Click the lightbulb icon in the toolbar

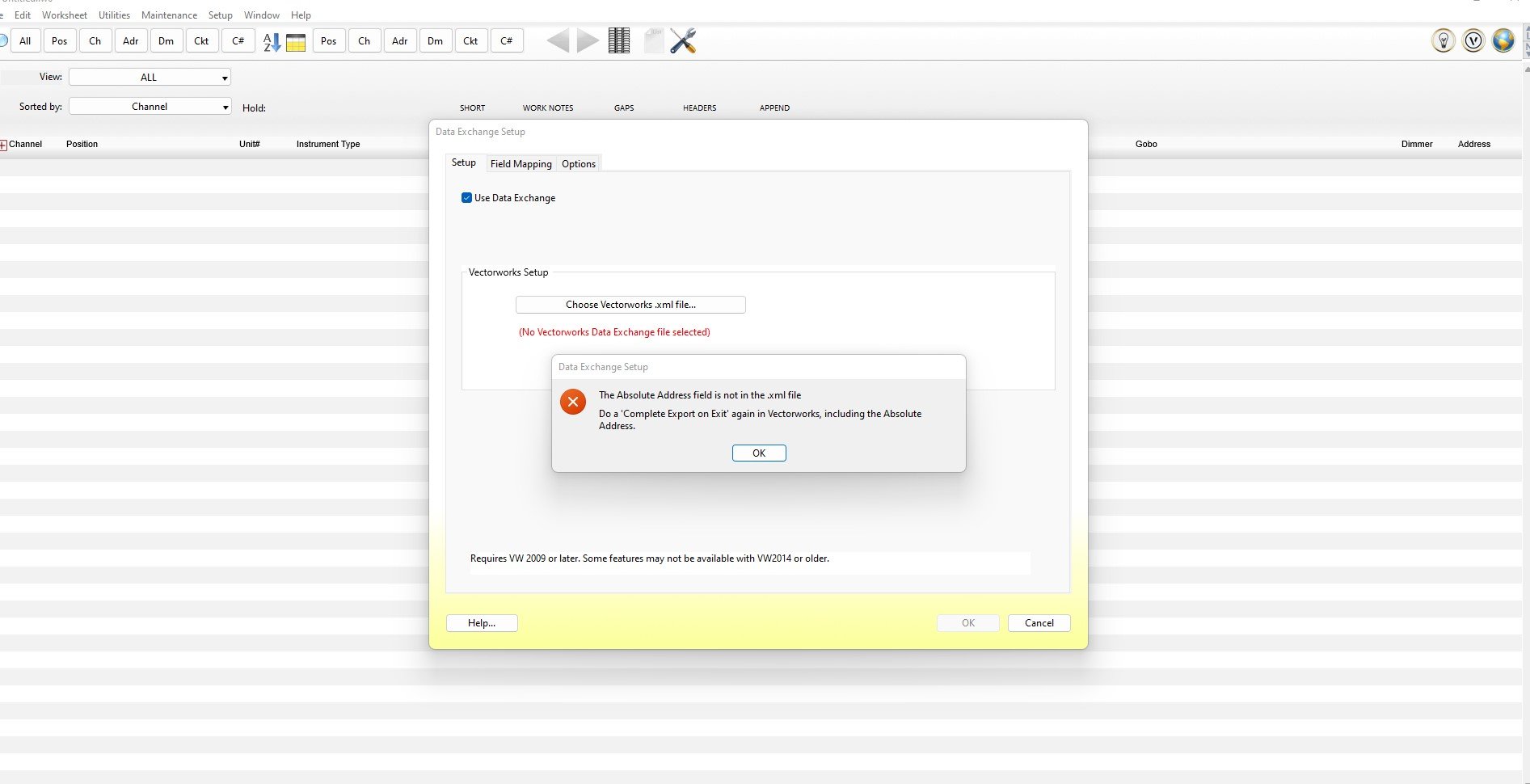point(1443,40)
